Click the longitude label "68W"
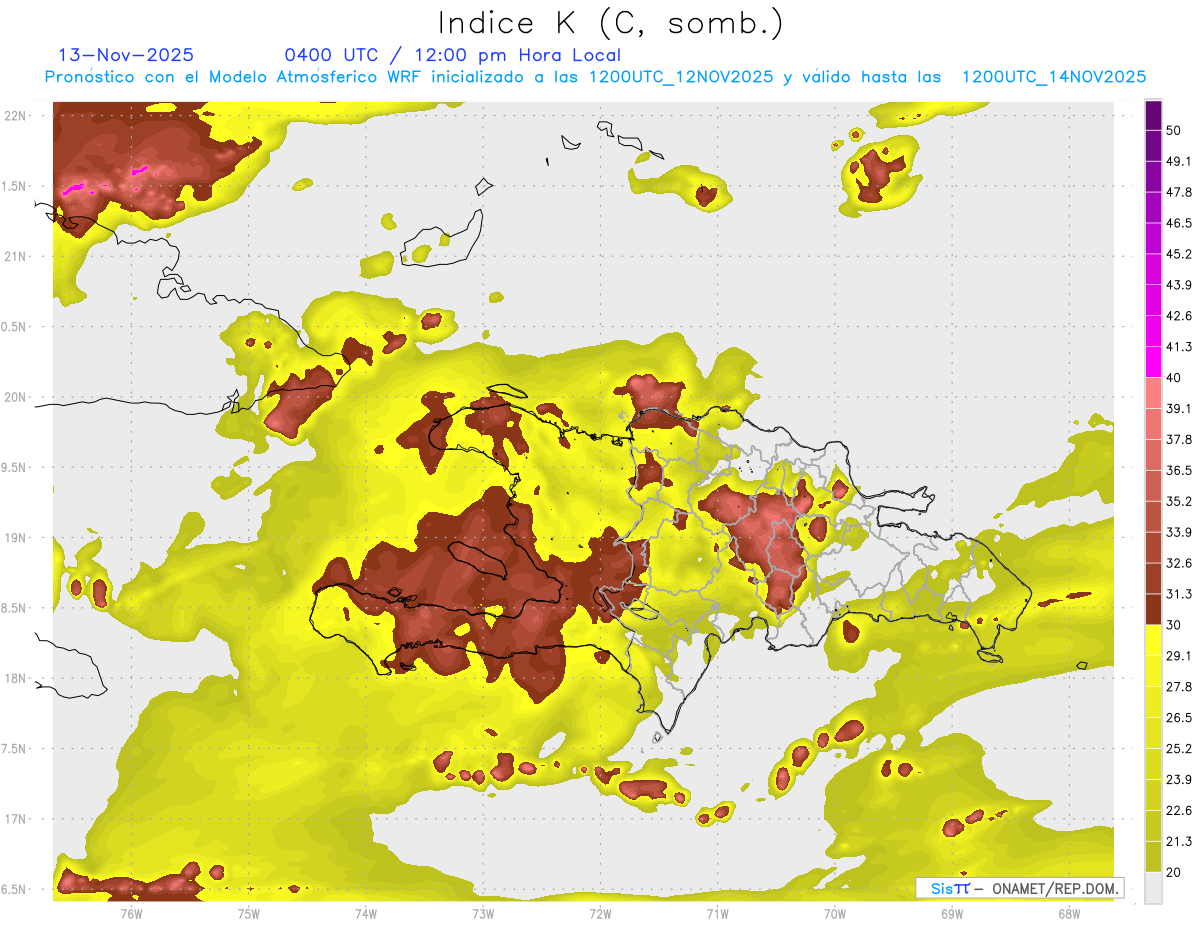The width and height of the screenshot is (1200, 927). tap(1069, 913)
